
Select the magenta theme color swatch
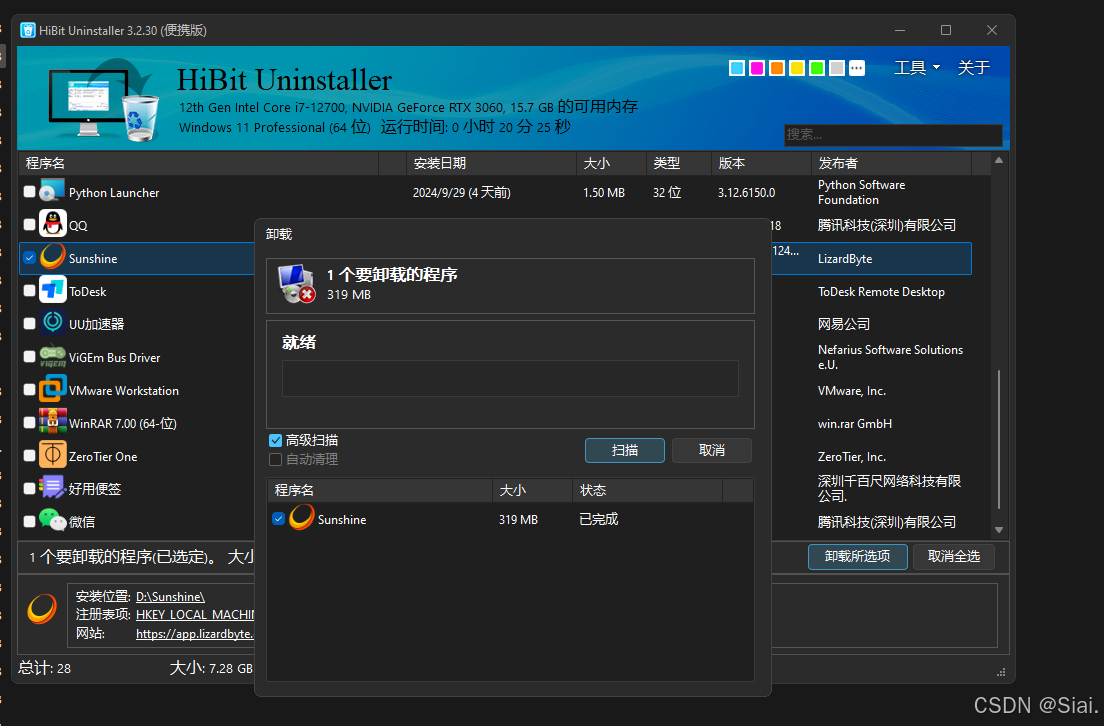pyautogui.click(x=757, y=68)
